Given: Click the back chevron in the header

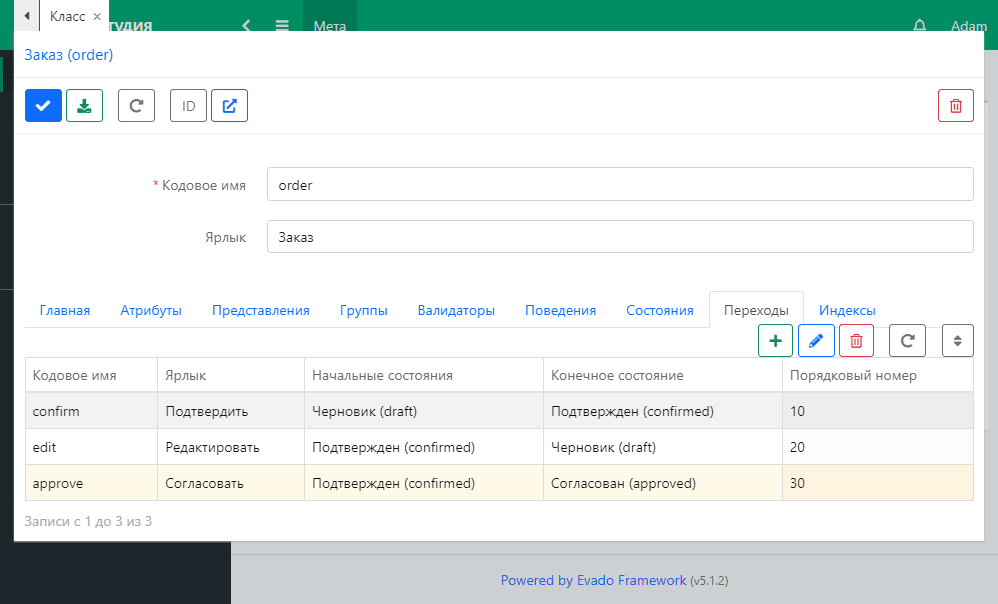Looking at the screenshot, I should [x=246, y=25].
